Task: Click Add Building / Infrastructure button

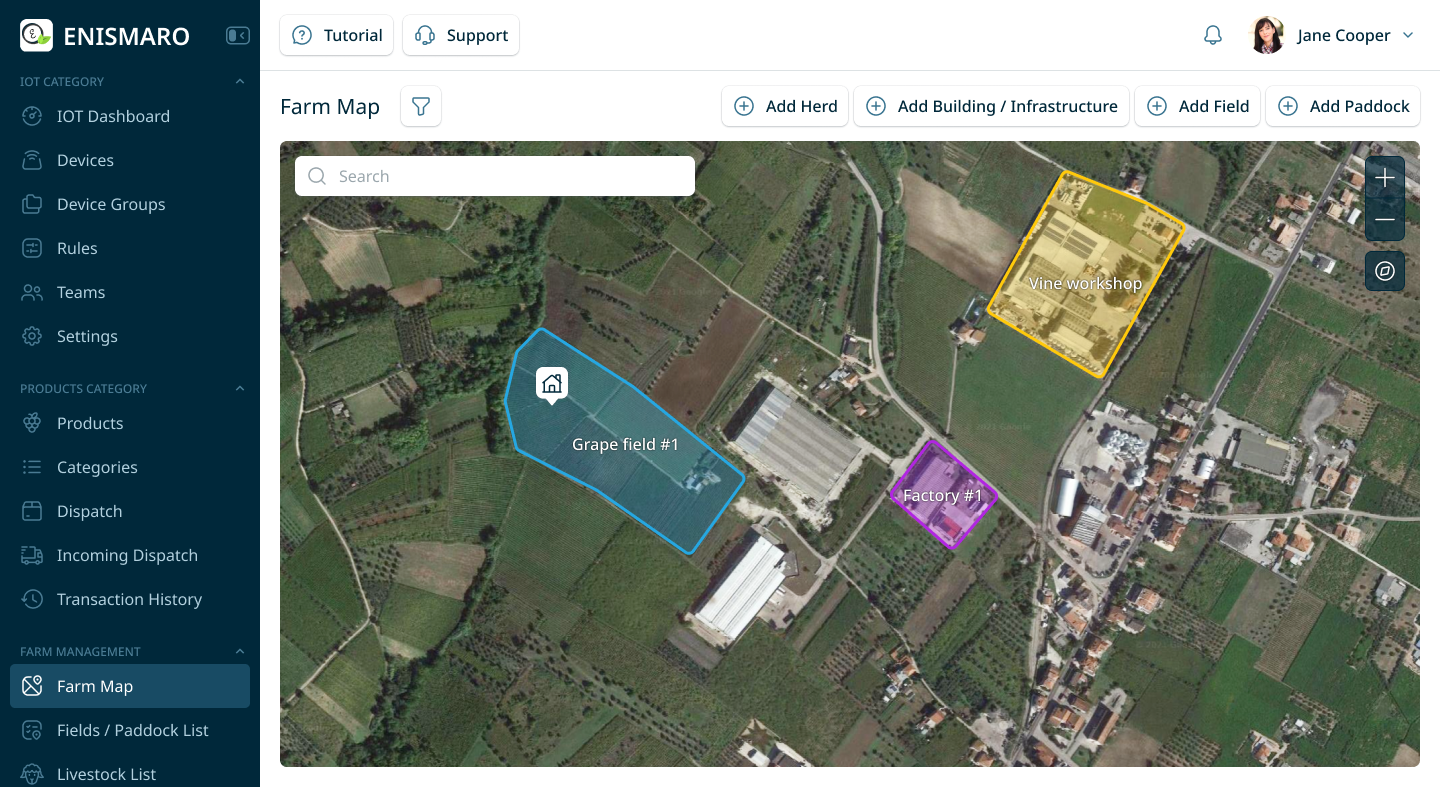Action: (x=991, y=106)
